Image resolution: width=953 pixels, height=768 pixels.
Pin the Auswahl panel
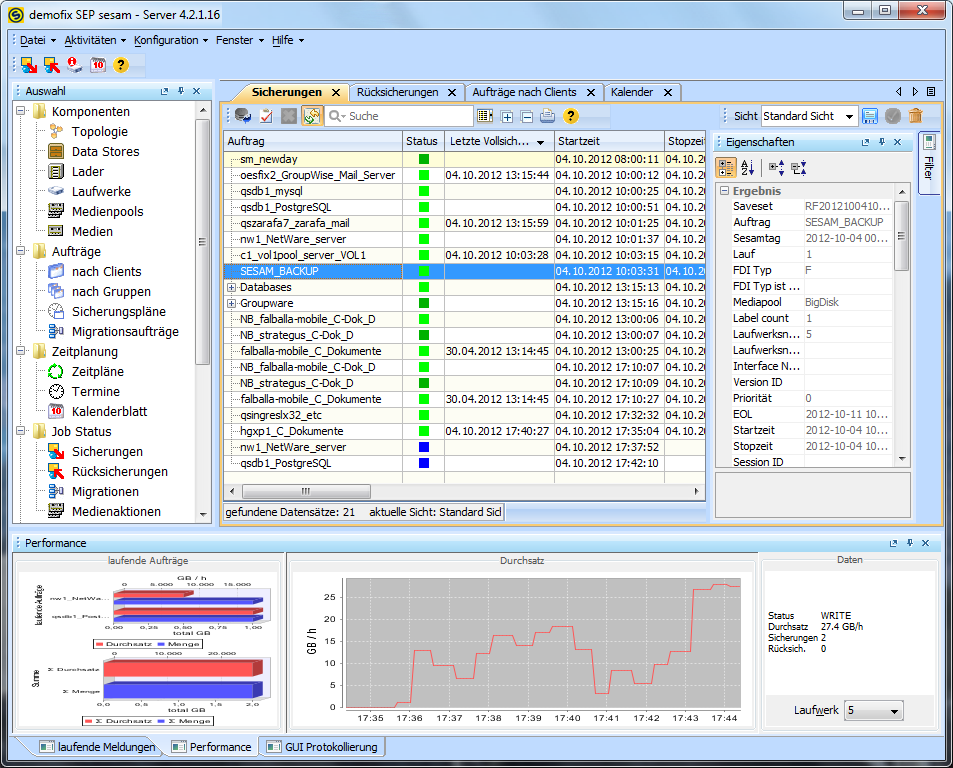[x=181, y=91]
